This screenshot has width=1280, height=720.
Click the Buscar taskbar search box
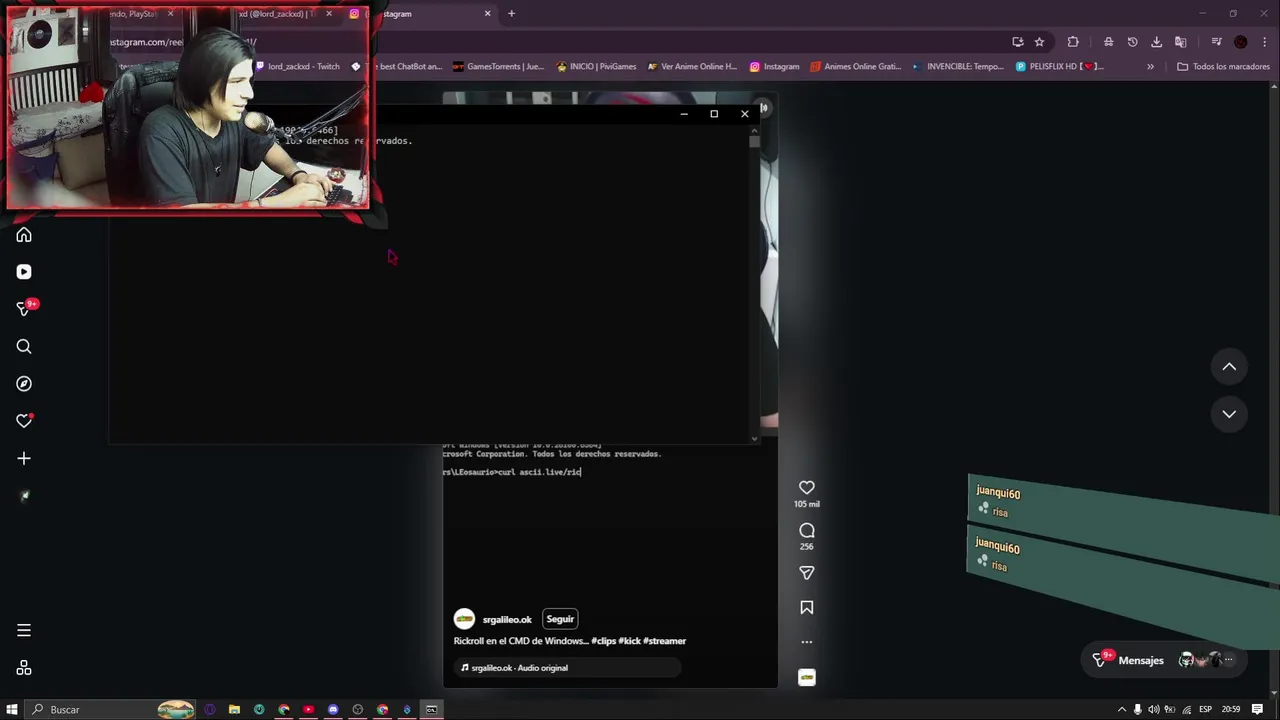coord(110,710)
